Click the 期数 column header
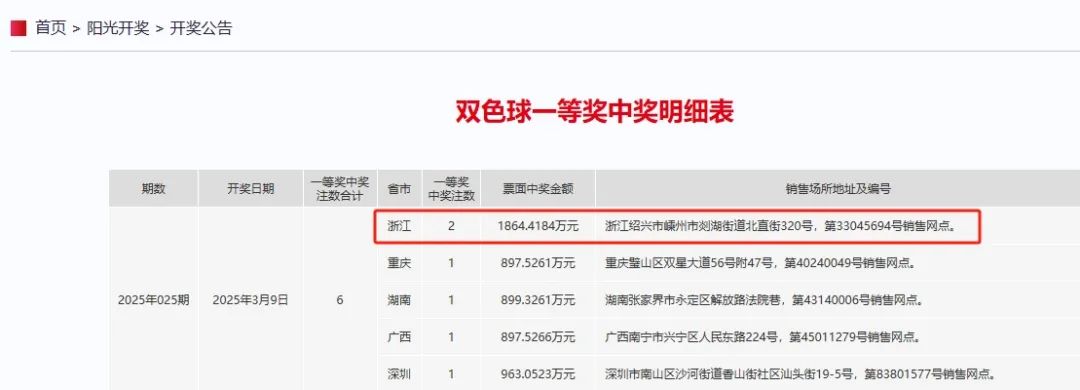1080x390 pixels. (154, 189)
